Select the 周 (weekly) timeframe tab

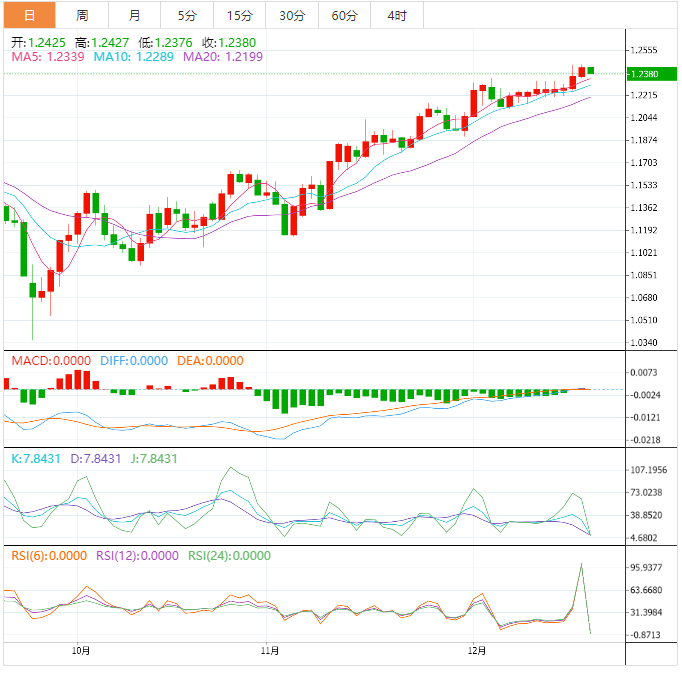pyautogui.click(x=82, y=15)
